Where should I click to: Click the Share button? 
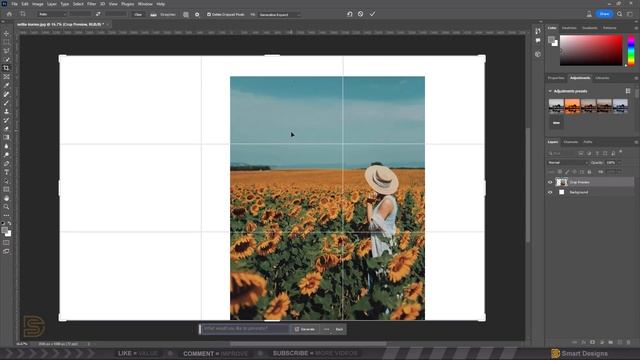[604, 14]
